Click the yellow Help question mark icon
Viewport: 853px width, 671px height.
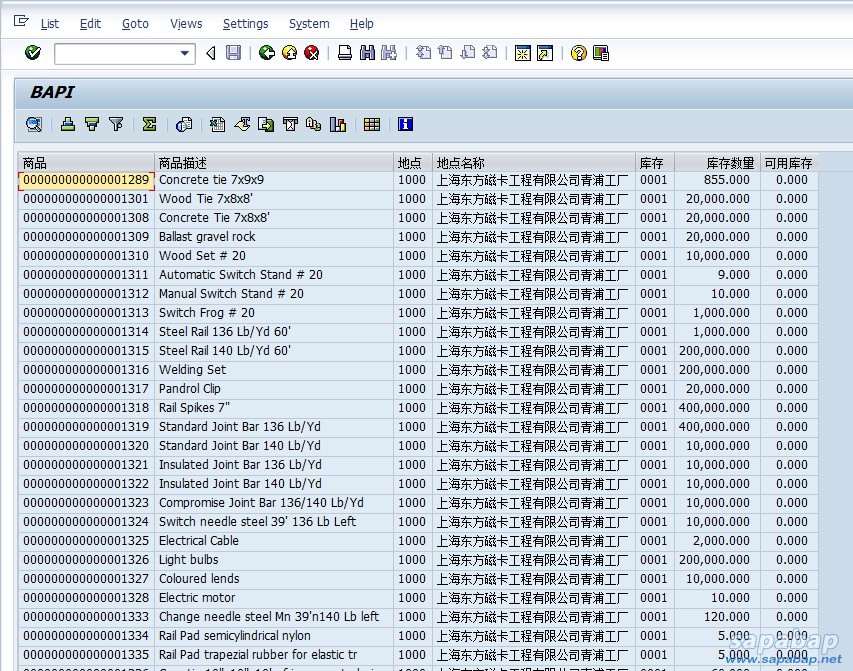pos(578,53)
